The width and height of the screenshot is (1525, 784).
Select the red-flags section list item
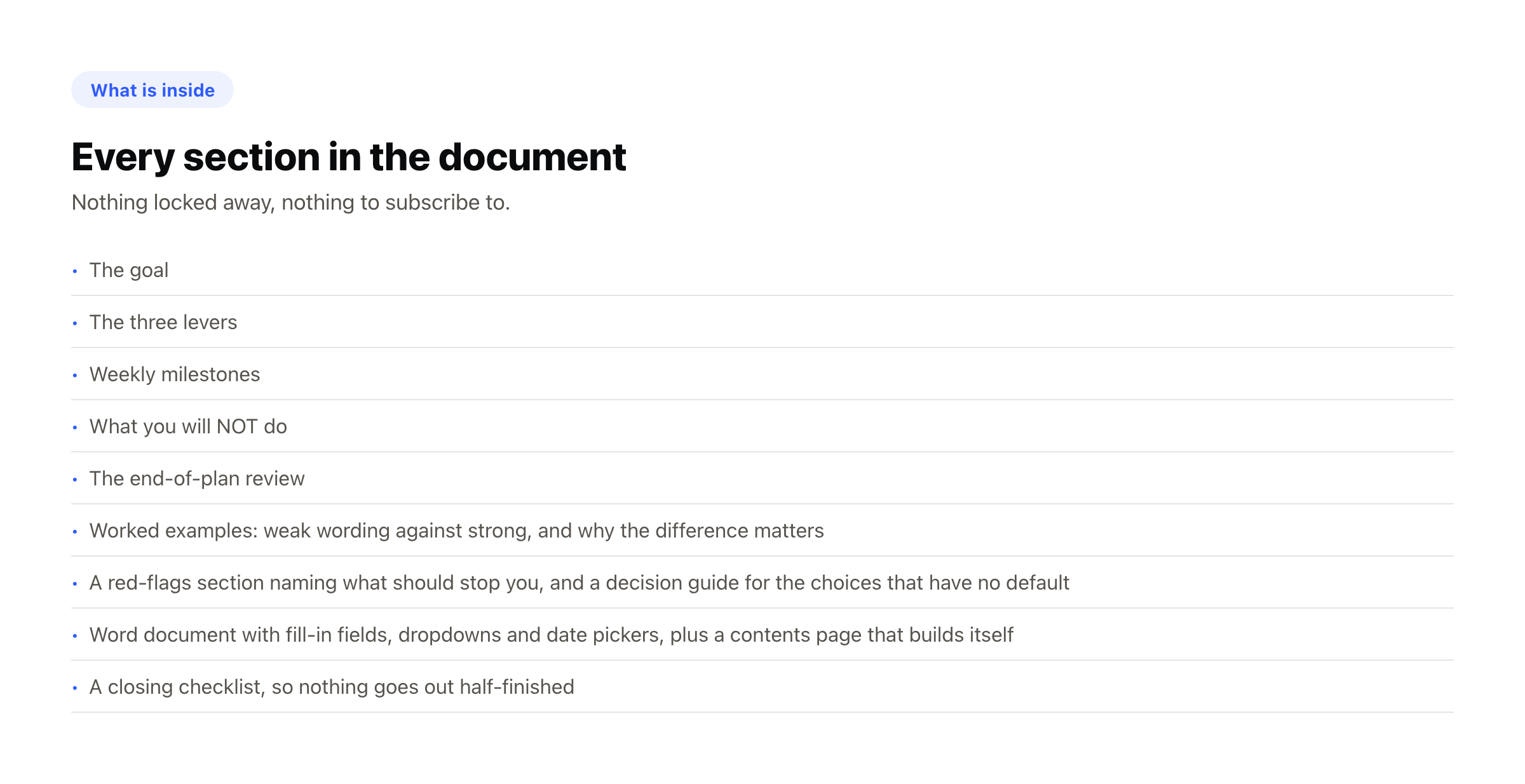pos(762,583)
